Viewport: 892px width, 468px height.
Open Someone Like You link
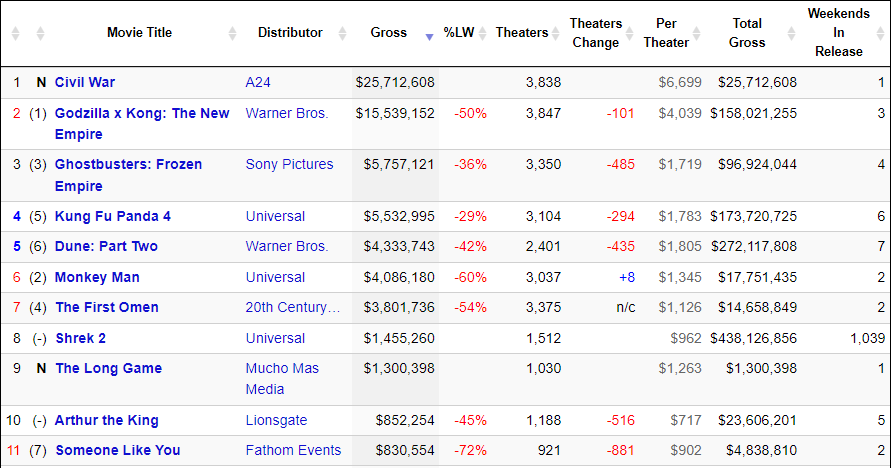point(118,450)
